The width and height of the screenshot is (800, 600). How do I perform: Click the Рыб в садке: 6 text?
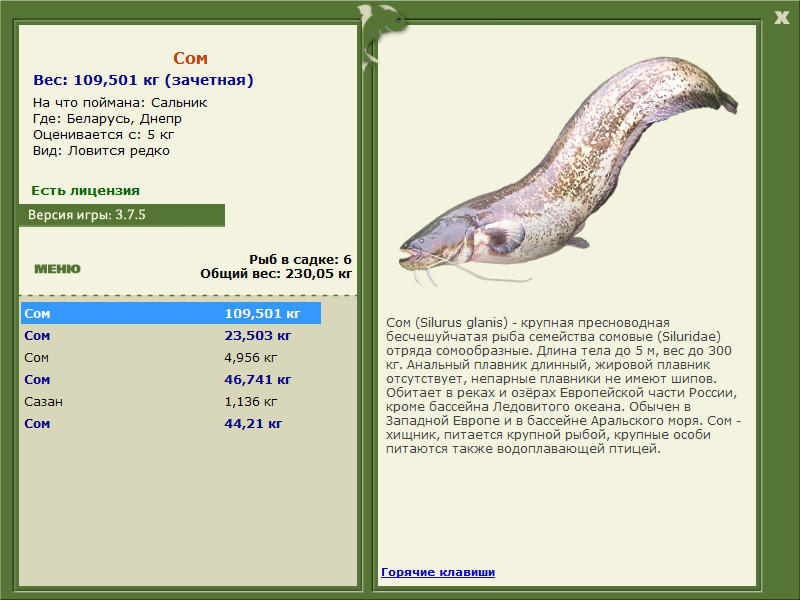point(301,259)
